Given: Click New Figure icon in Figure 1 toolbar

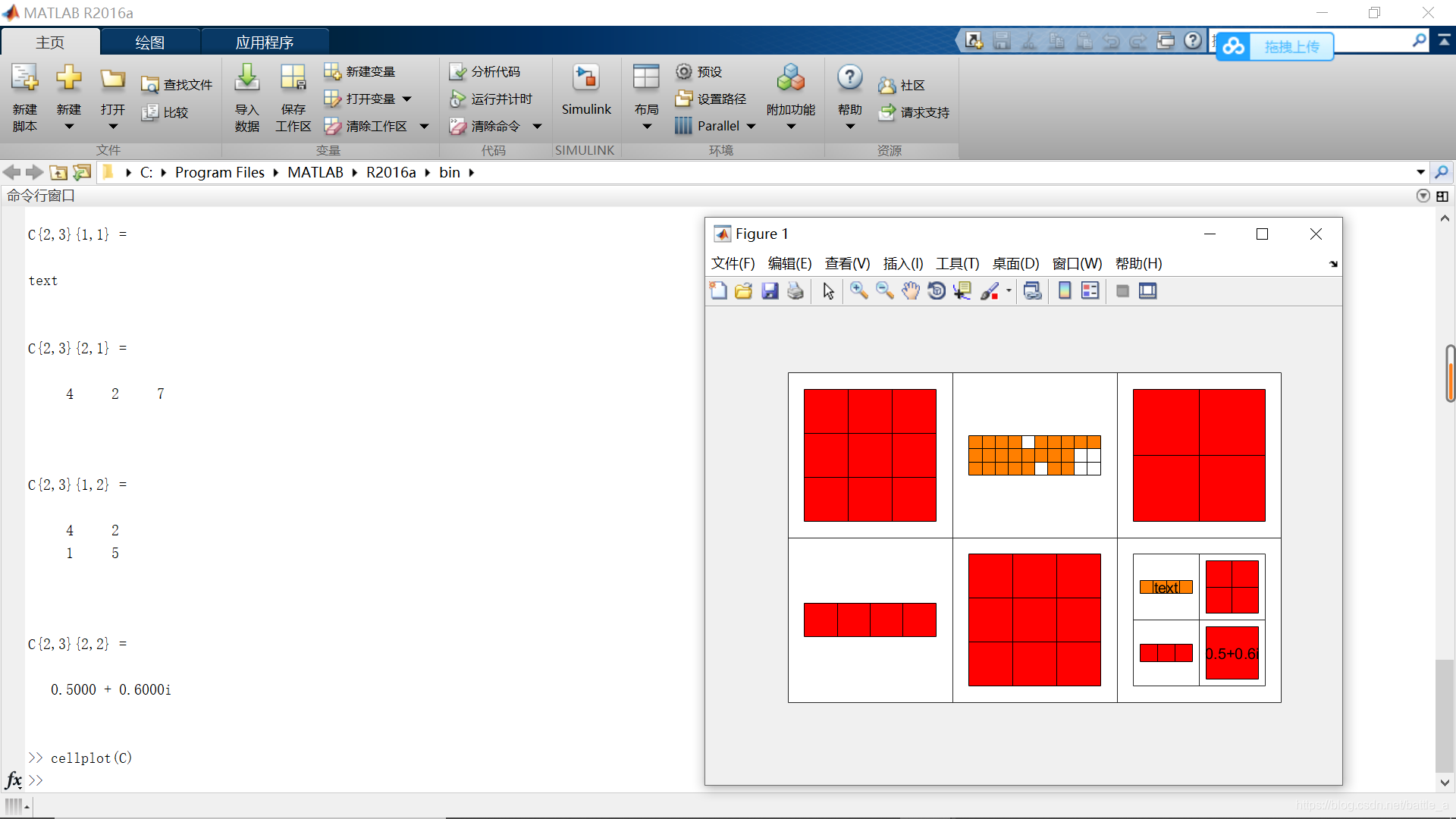Looking at the screenshot, I should point(718,290).
